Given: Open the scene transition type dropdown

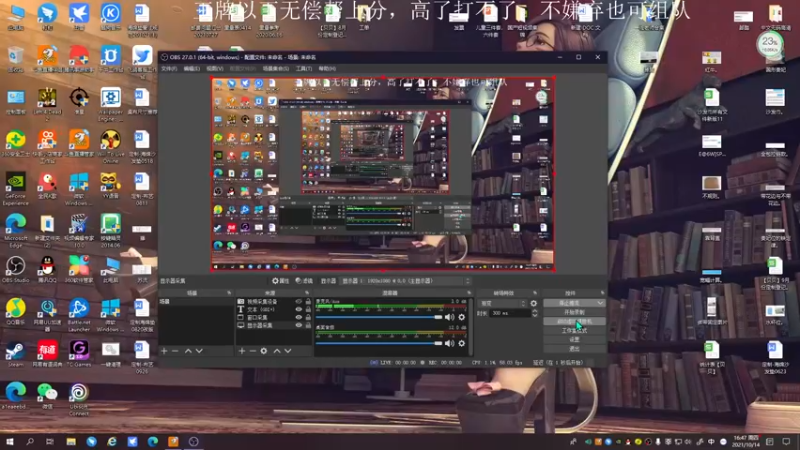Looking at the screenshot, I should coord(502,303).
